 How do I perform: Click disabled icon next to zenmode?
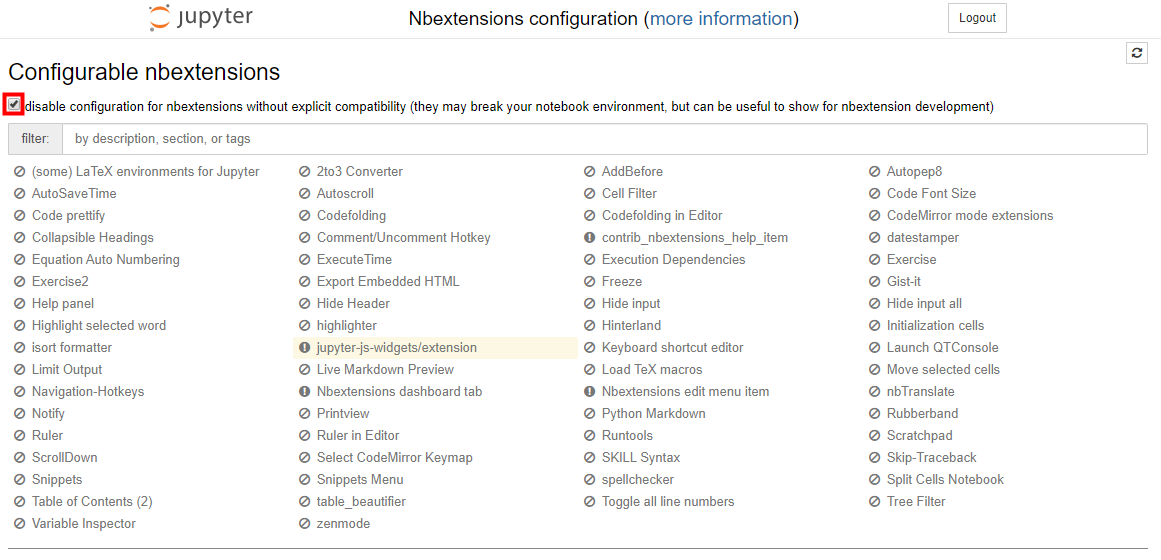pos(304,524)
